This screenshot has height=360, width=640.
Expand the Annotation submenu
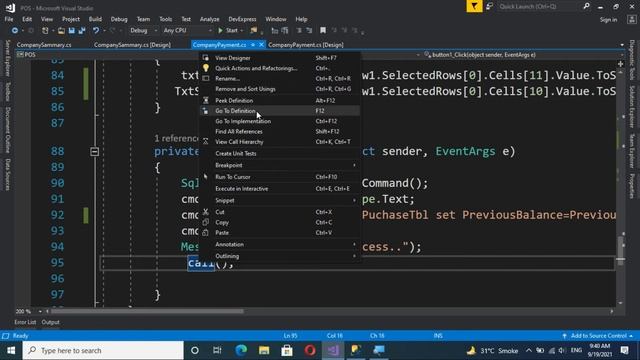pyautogui.click(x=280, y=244)
